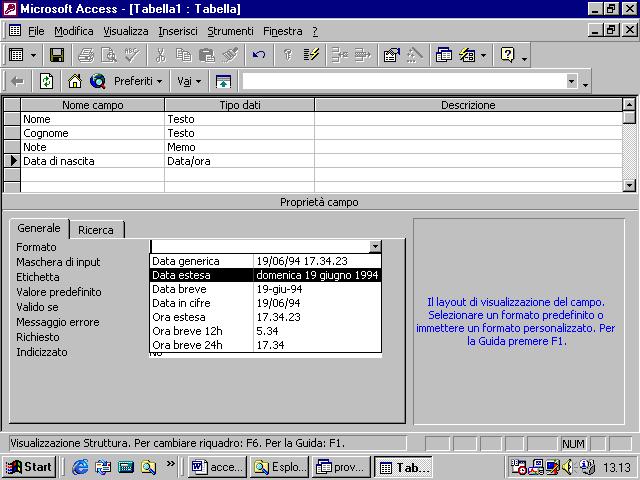The image size is (640, 480).
Task: Choose Data in cifre format option
Action: (266, 303)
